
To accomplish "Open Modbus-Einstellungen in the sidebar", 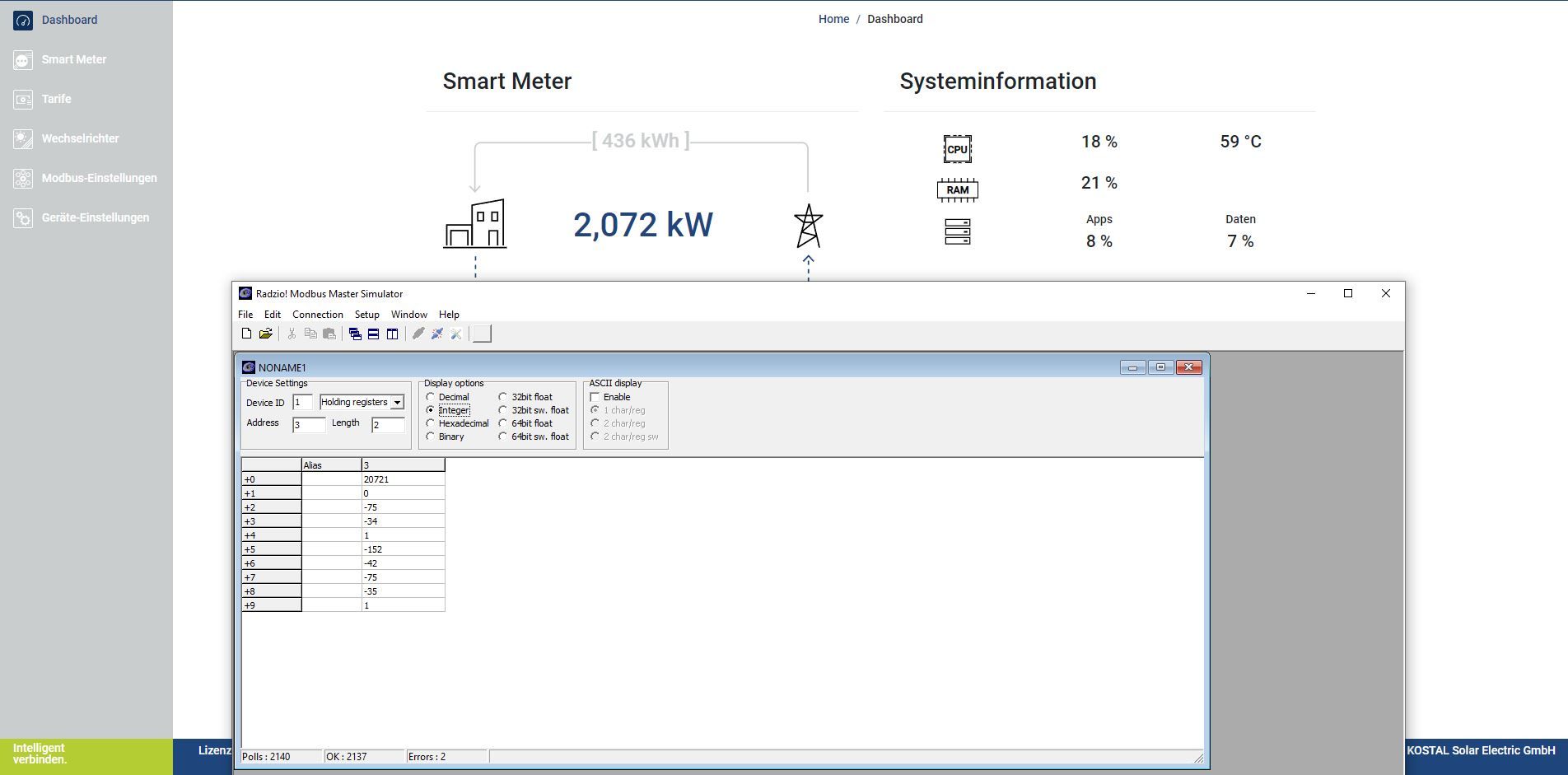I will click(x=100, y=178).
